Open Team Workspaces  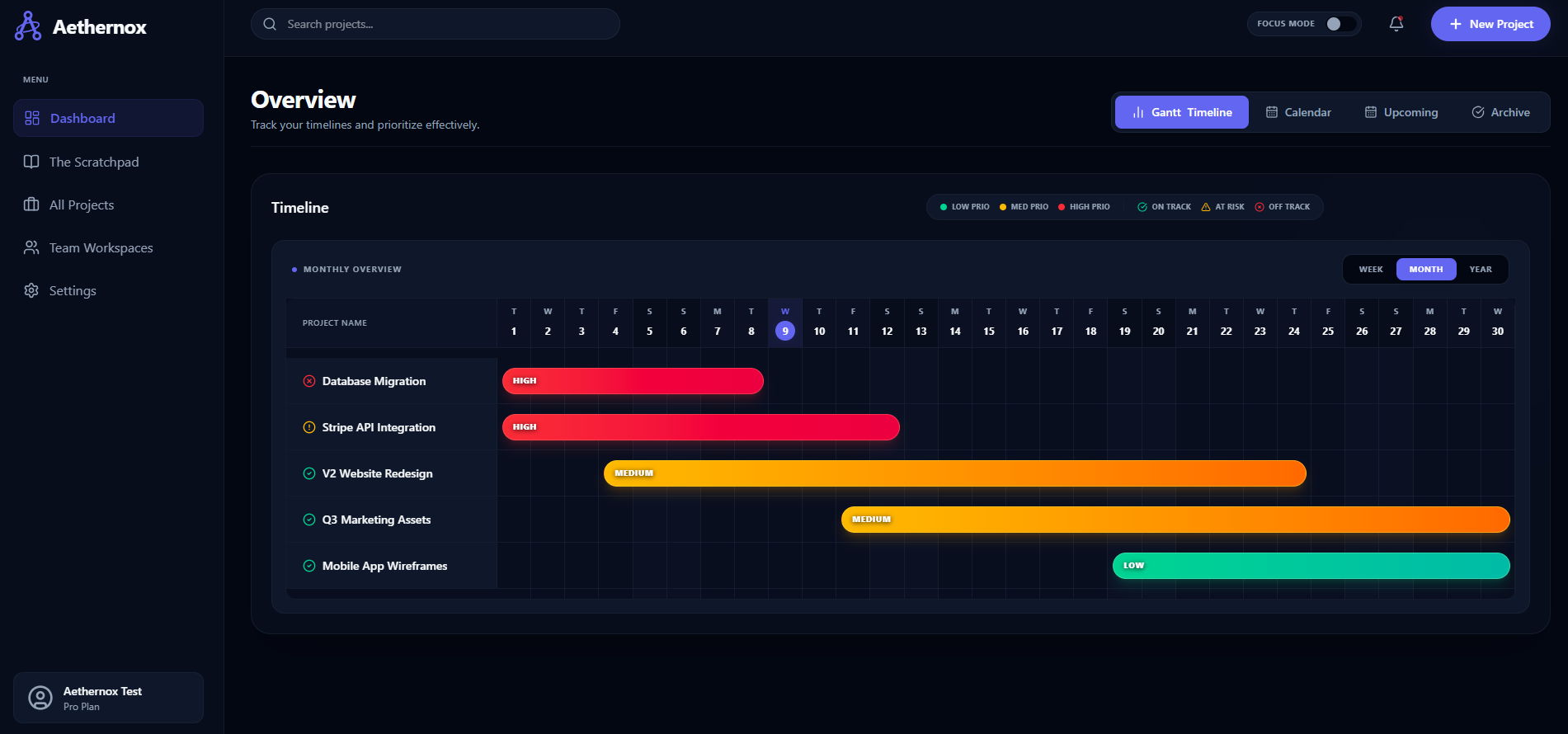pyautogui.click(x=108, y=247)
